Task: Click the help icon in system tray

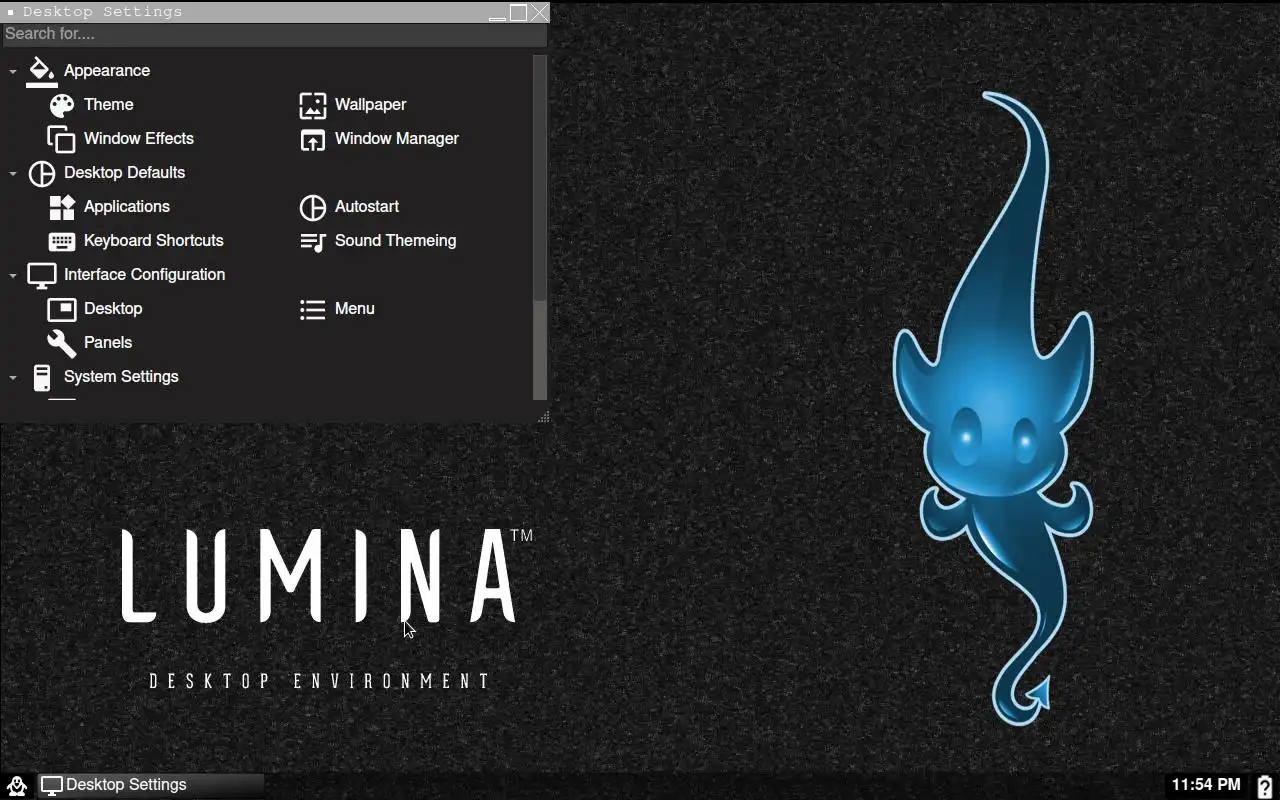Action: tap(1265, 786)
